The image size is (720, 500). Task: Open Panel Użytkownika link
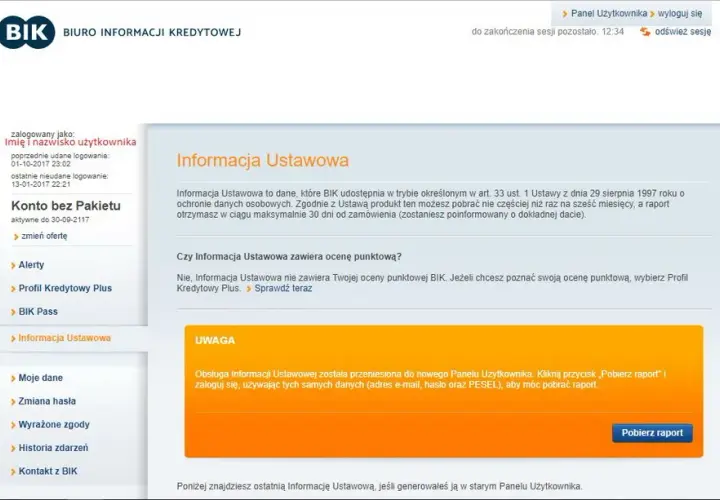coord(609,13)
